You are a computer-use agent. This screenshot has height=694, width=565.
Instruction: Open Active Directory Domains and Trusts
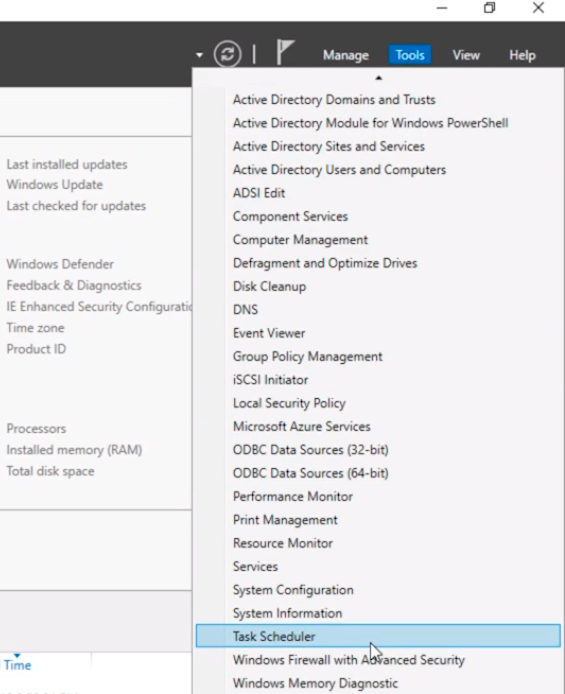pyautogui.click(x=334, y=100)
